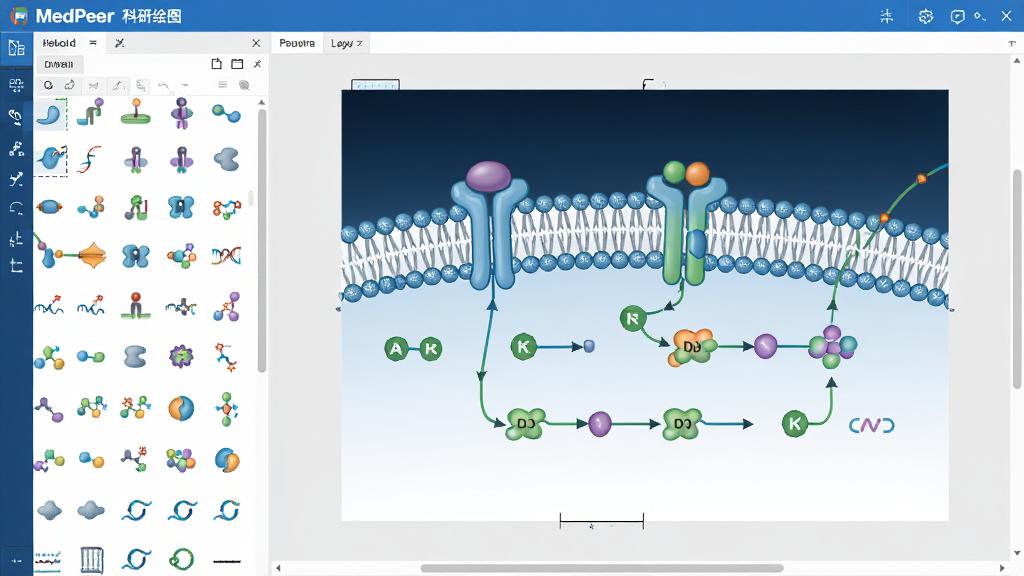Click the shield icon in the title bar
The image size is (1024, 576).
coord(957,16)
